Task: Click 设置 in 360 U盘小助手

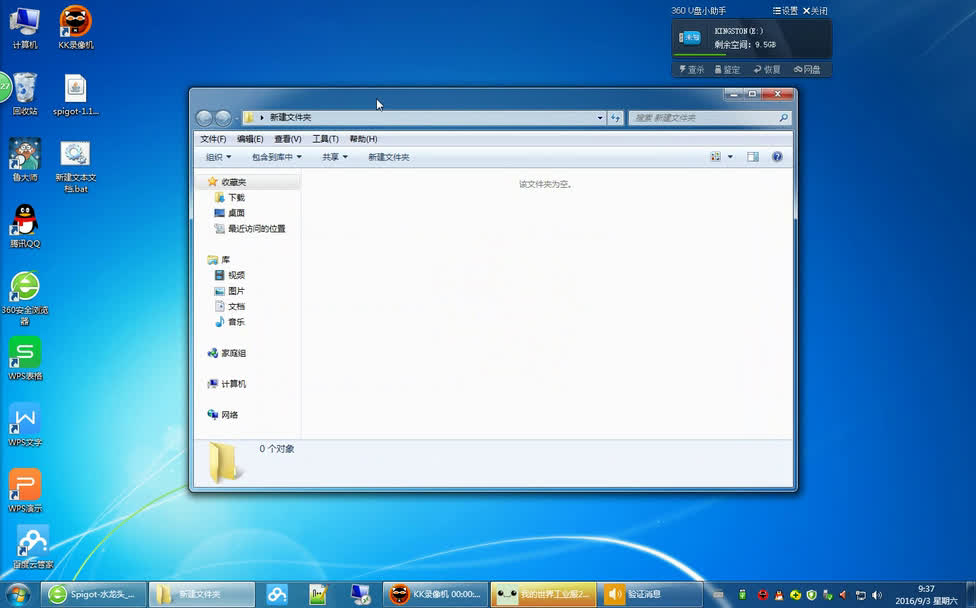Action: coord(785,11)
